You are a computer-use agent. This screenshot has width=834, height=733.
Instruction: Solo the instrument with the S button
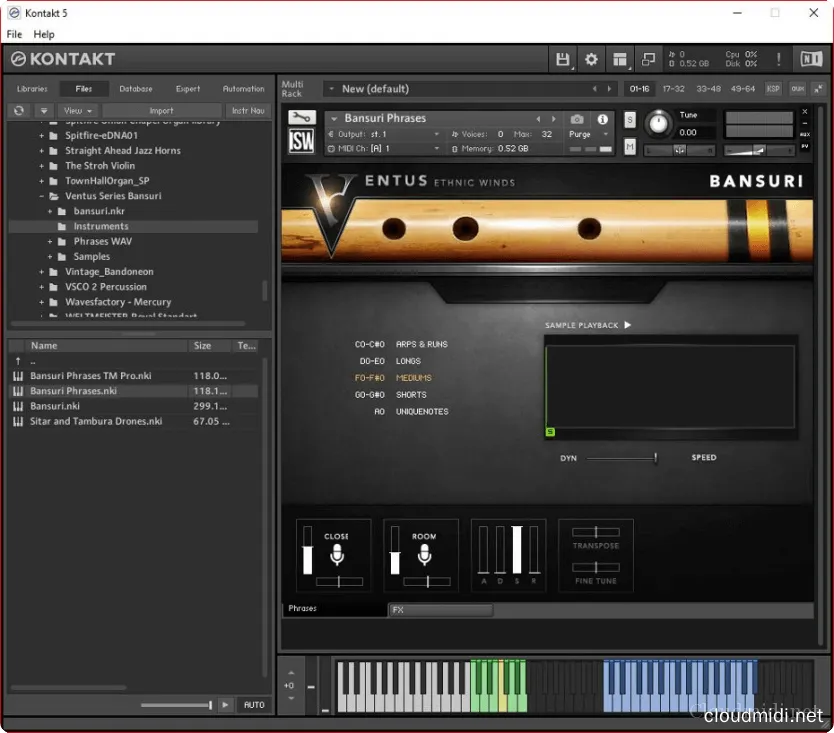click(630, 120)
